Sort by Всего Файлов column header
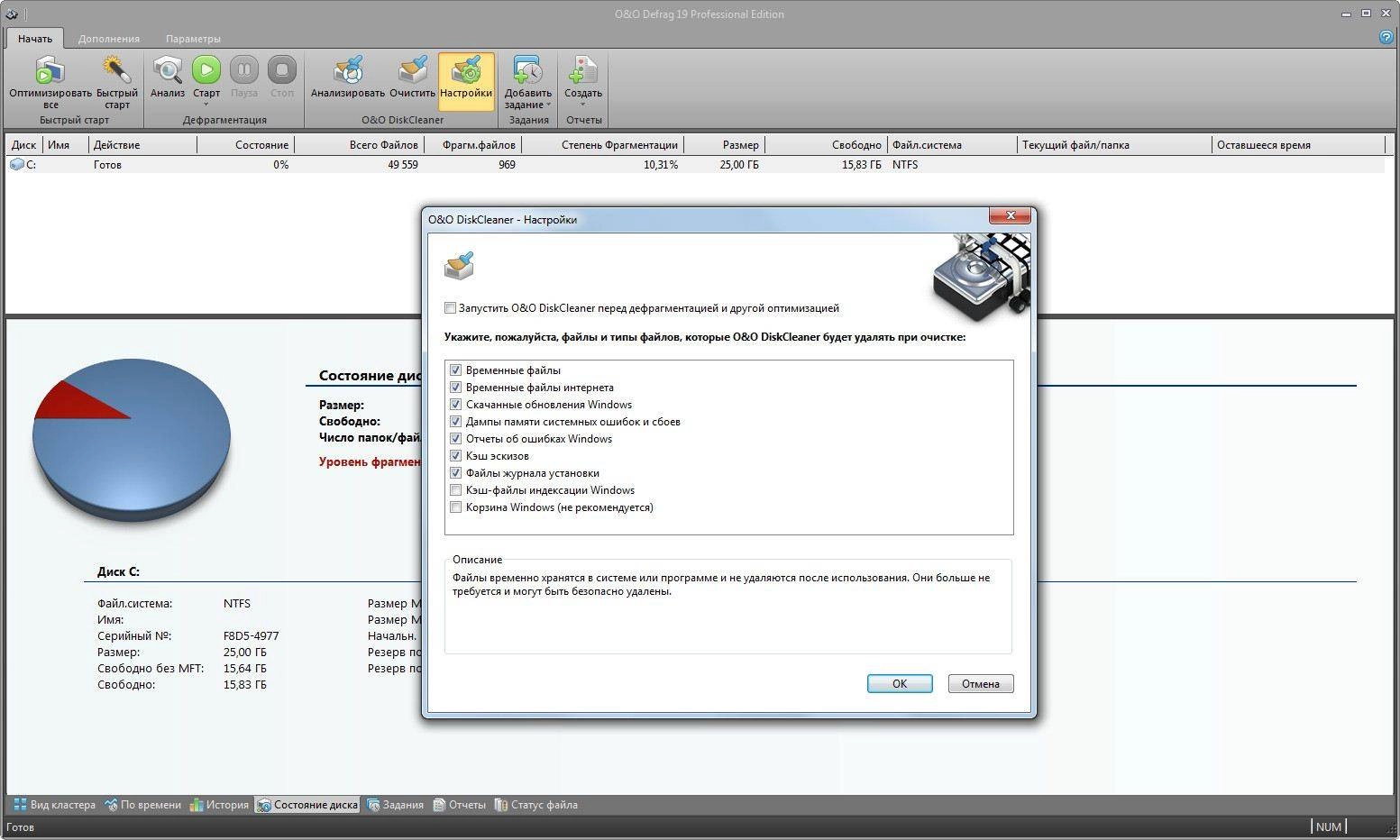The height and width of the screenshot is (840, 1400). [x=359, y=145]
